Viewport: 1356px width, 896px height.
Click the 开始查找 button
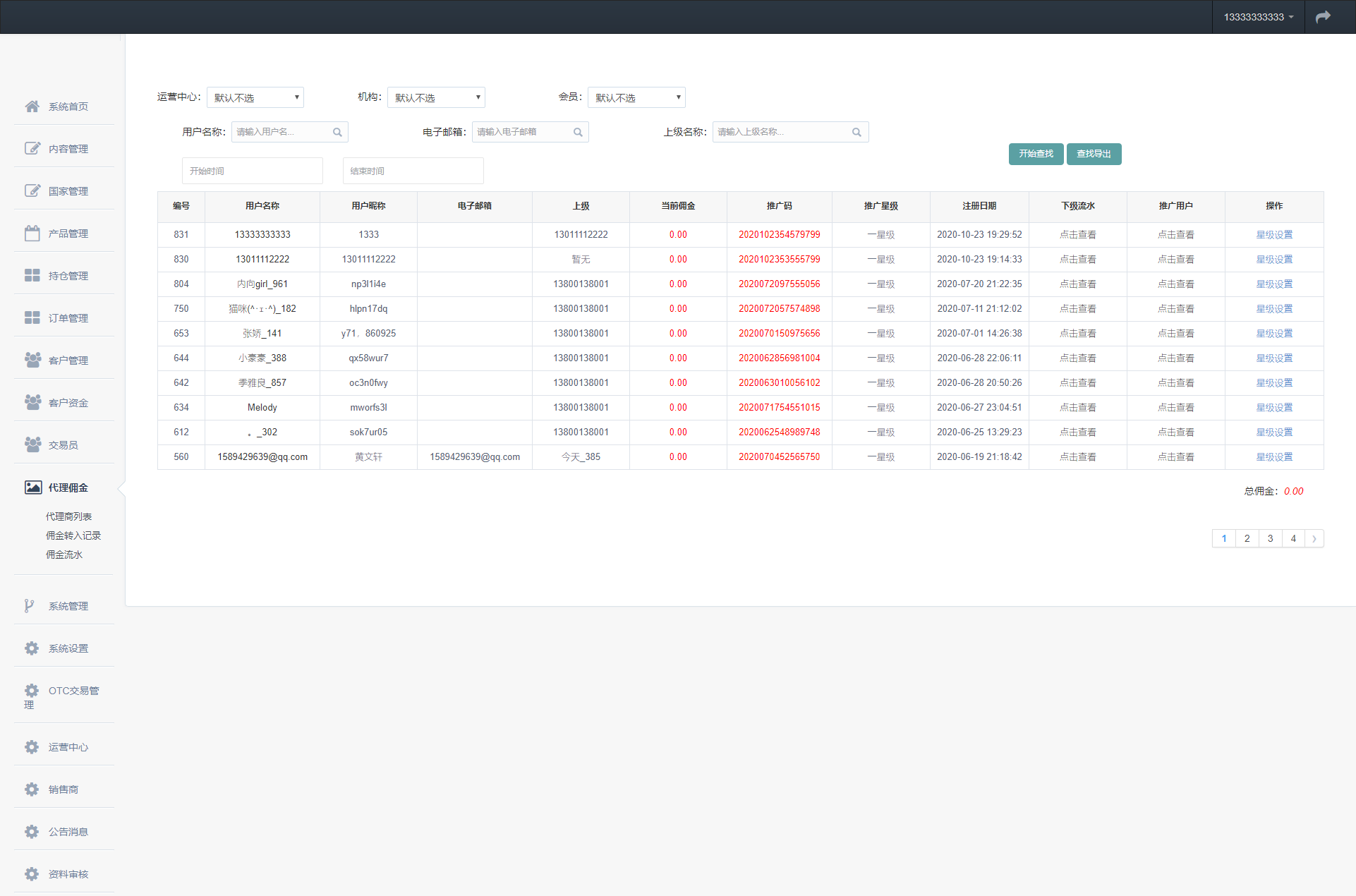[x=1036, y=154]
